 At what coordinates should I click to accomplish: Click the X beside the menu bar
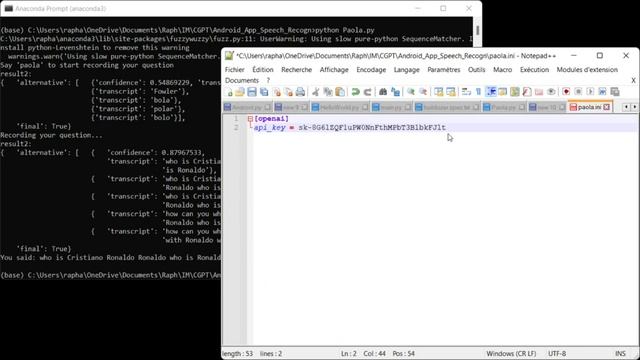coord(633,80)
